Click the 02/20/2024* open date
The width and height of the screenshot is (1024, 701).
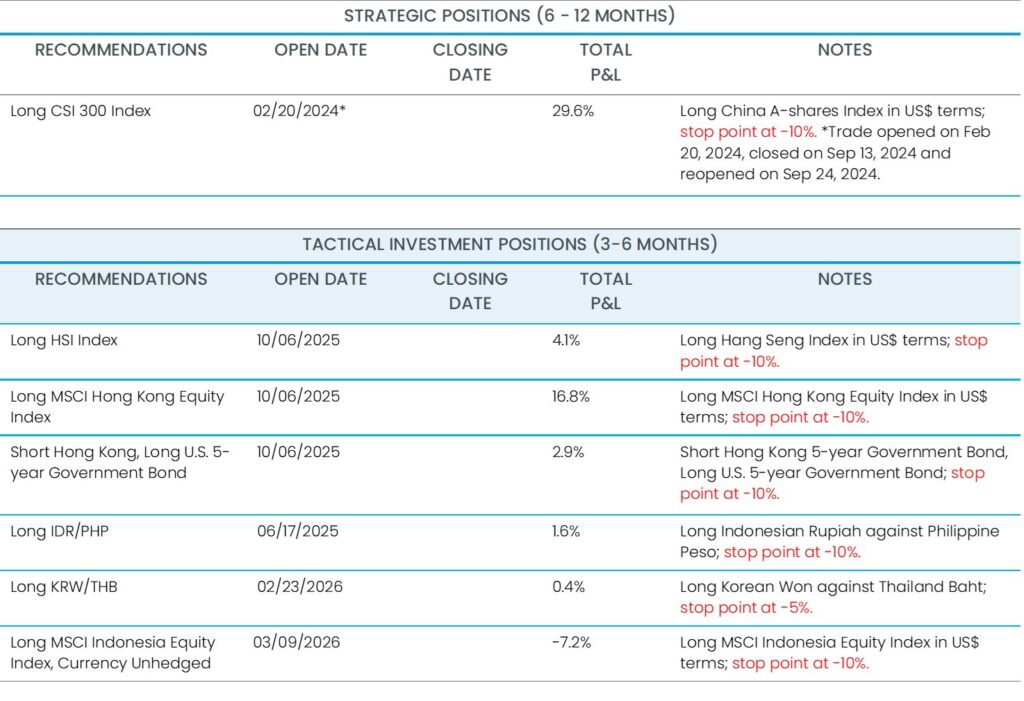tap(300, 111)
